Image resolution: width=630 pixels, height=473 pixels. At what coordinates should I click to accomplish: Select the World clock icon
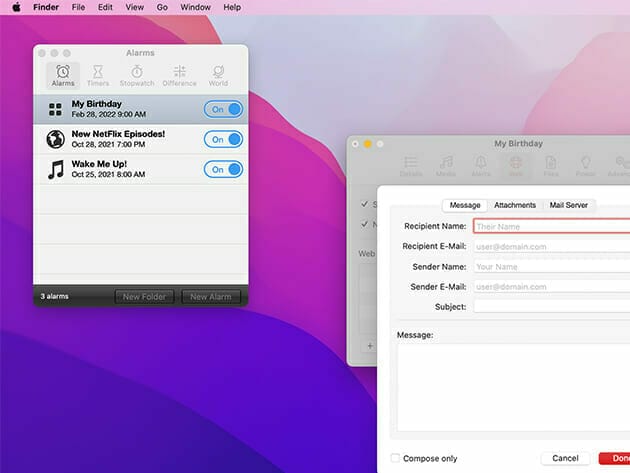click(x=217, y=75)
